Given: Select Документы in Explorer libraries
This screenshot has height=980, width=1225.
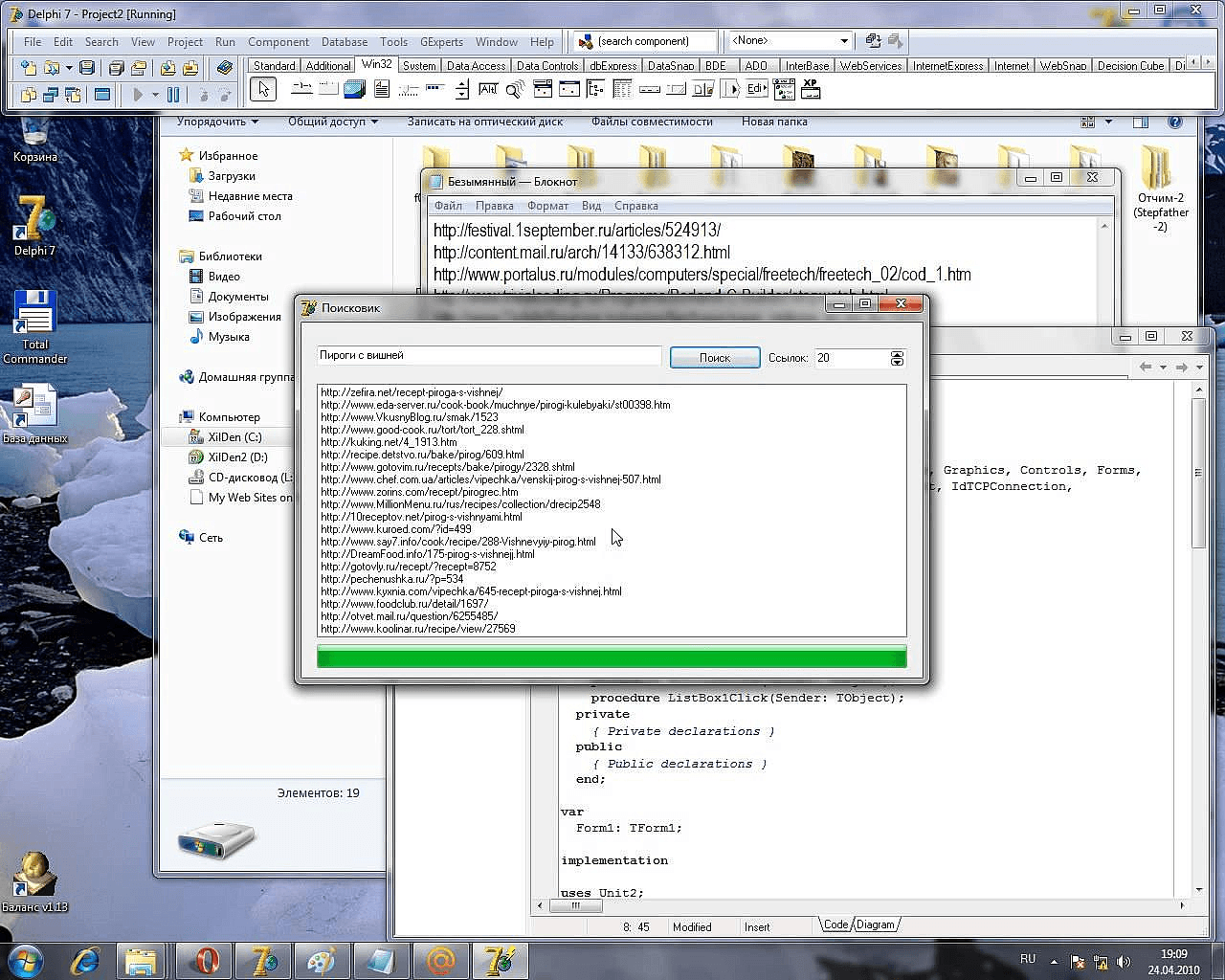Looking at the screenshot, I should [238, 297].
